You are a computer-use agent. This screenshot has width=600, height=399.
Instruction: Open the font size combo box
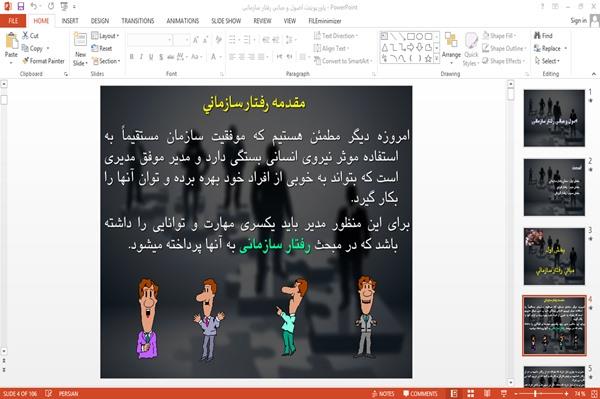181,40
